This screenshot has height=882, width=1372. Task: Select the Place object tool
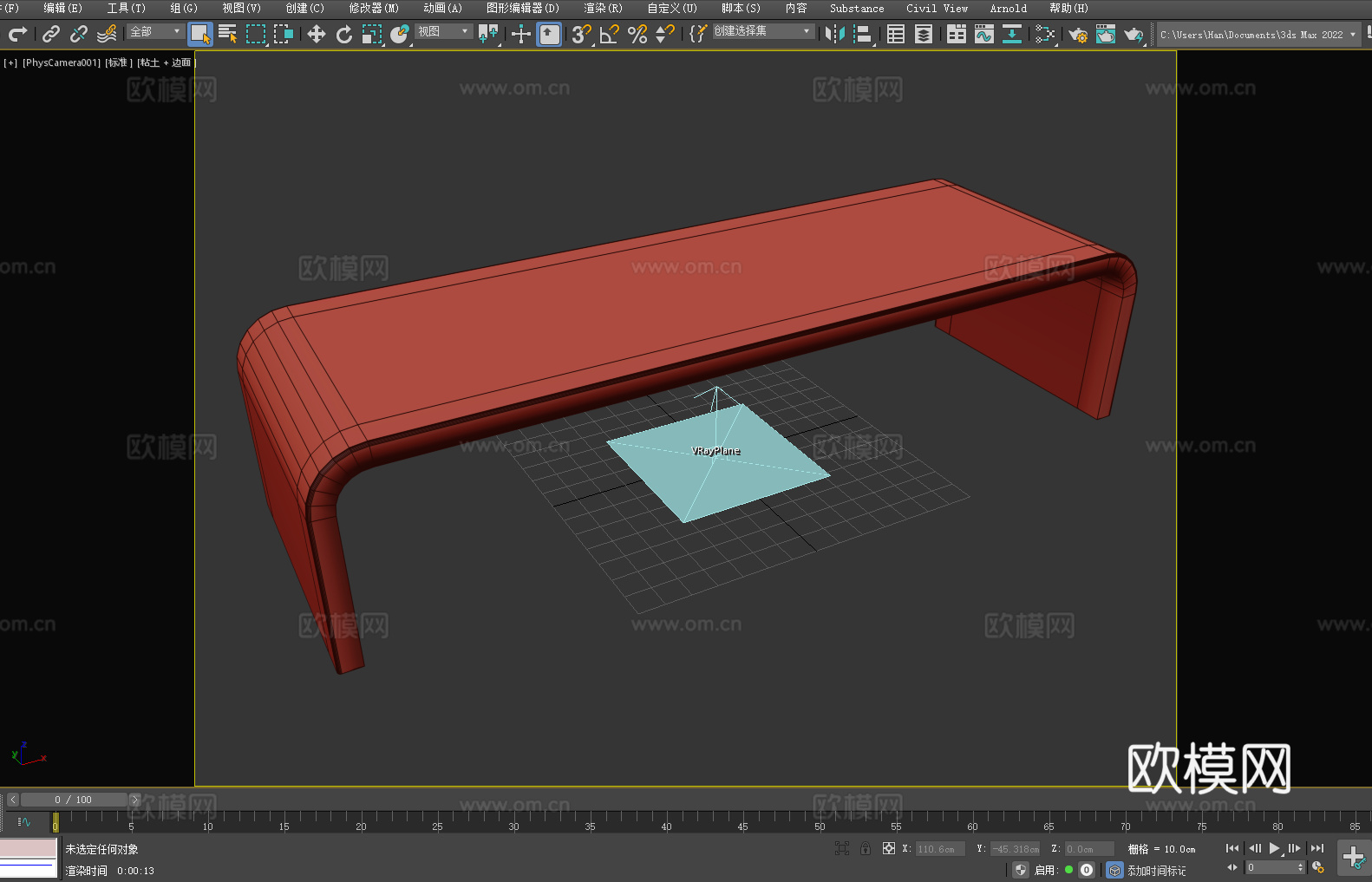pyautogui.click(x=400, y=34)
